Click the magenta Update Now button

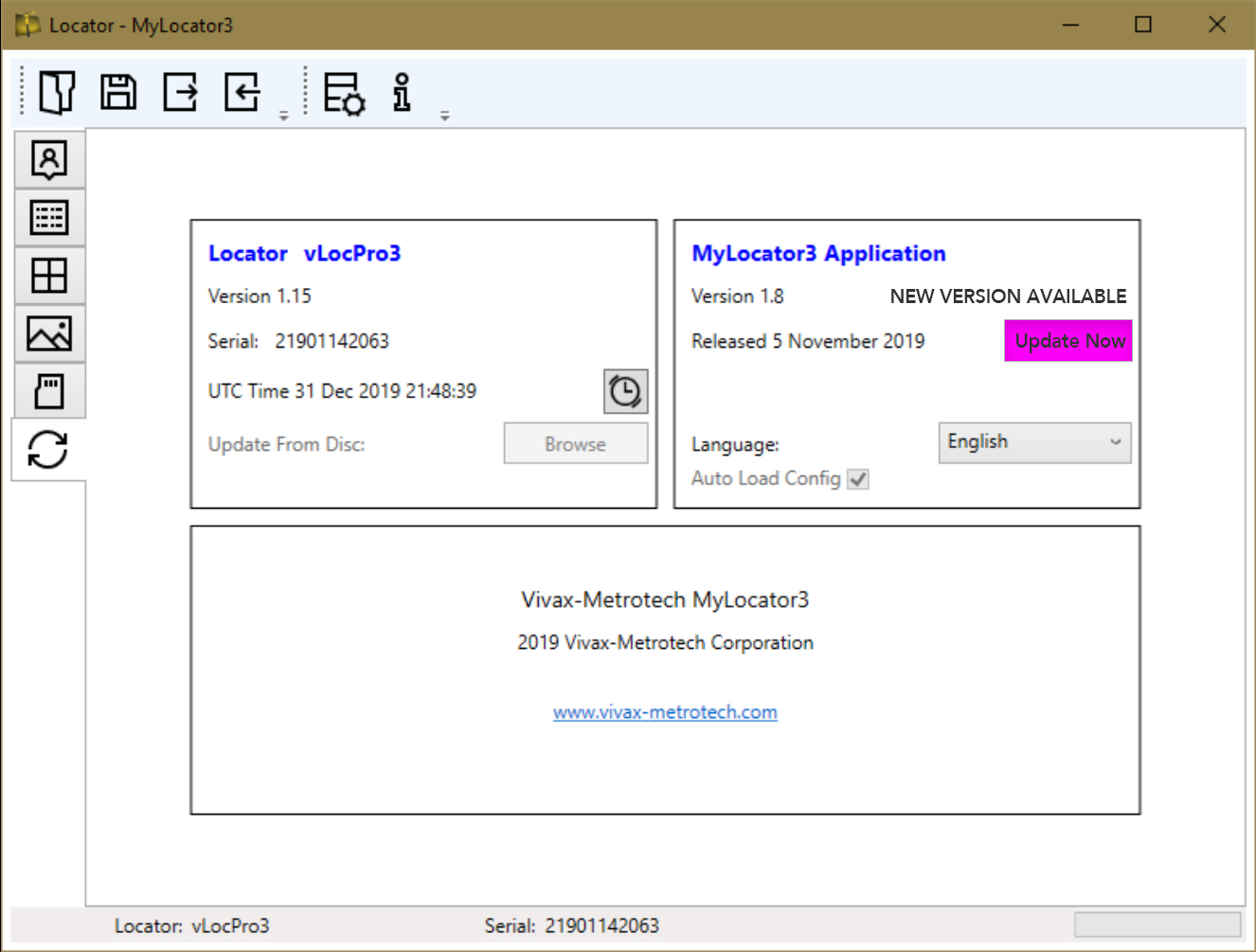coord(1068,341)
